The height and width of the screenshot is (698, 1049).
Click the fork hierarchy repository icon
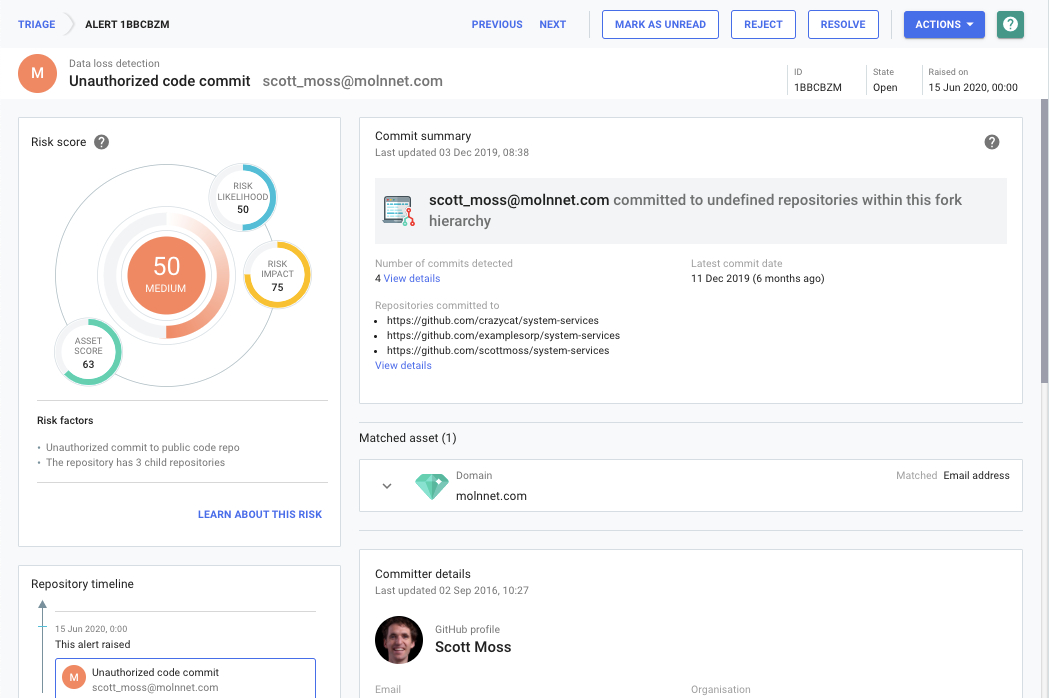click(399, 211)
